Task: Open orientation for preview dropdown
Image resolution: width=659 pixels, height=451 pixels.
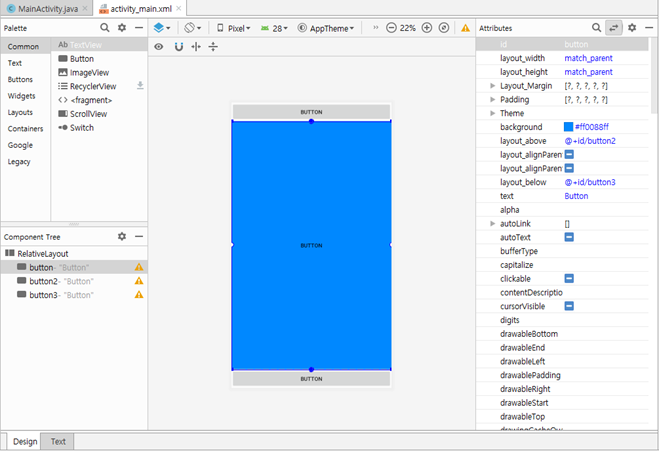Action: [x=192, y=28]
